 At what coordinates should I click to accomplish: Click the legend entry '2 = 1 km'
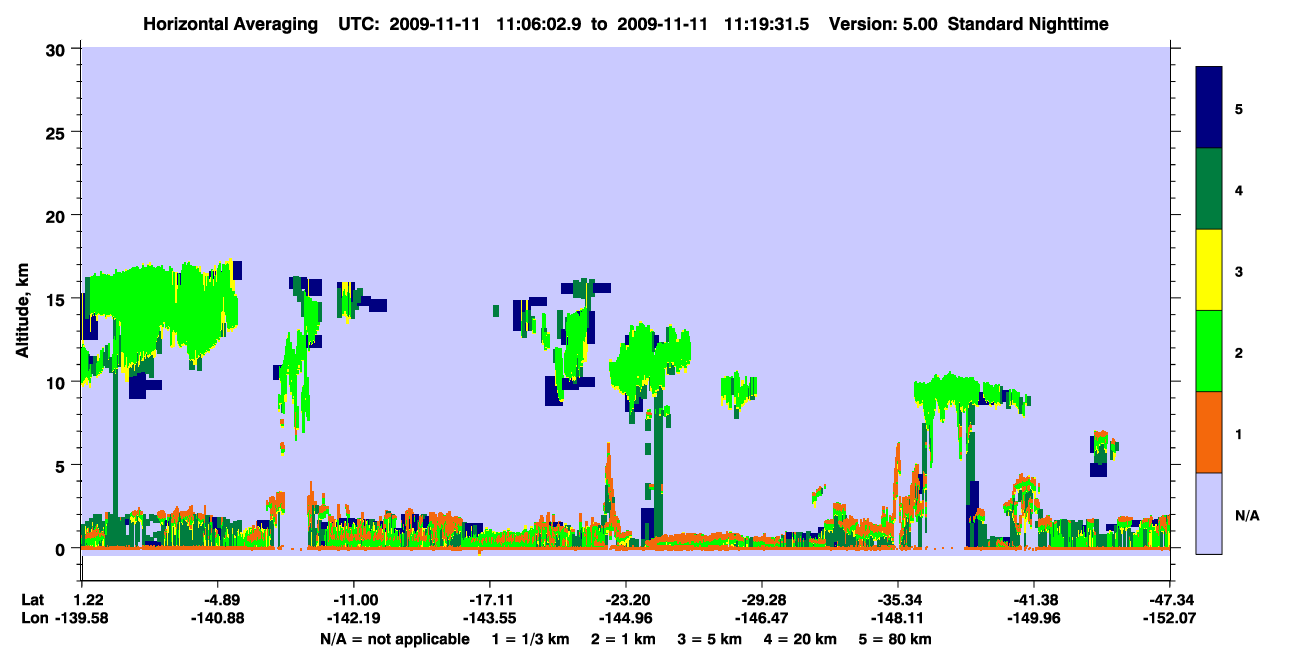[623, 639]
